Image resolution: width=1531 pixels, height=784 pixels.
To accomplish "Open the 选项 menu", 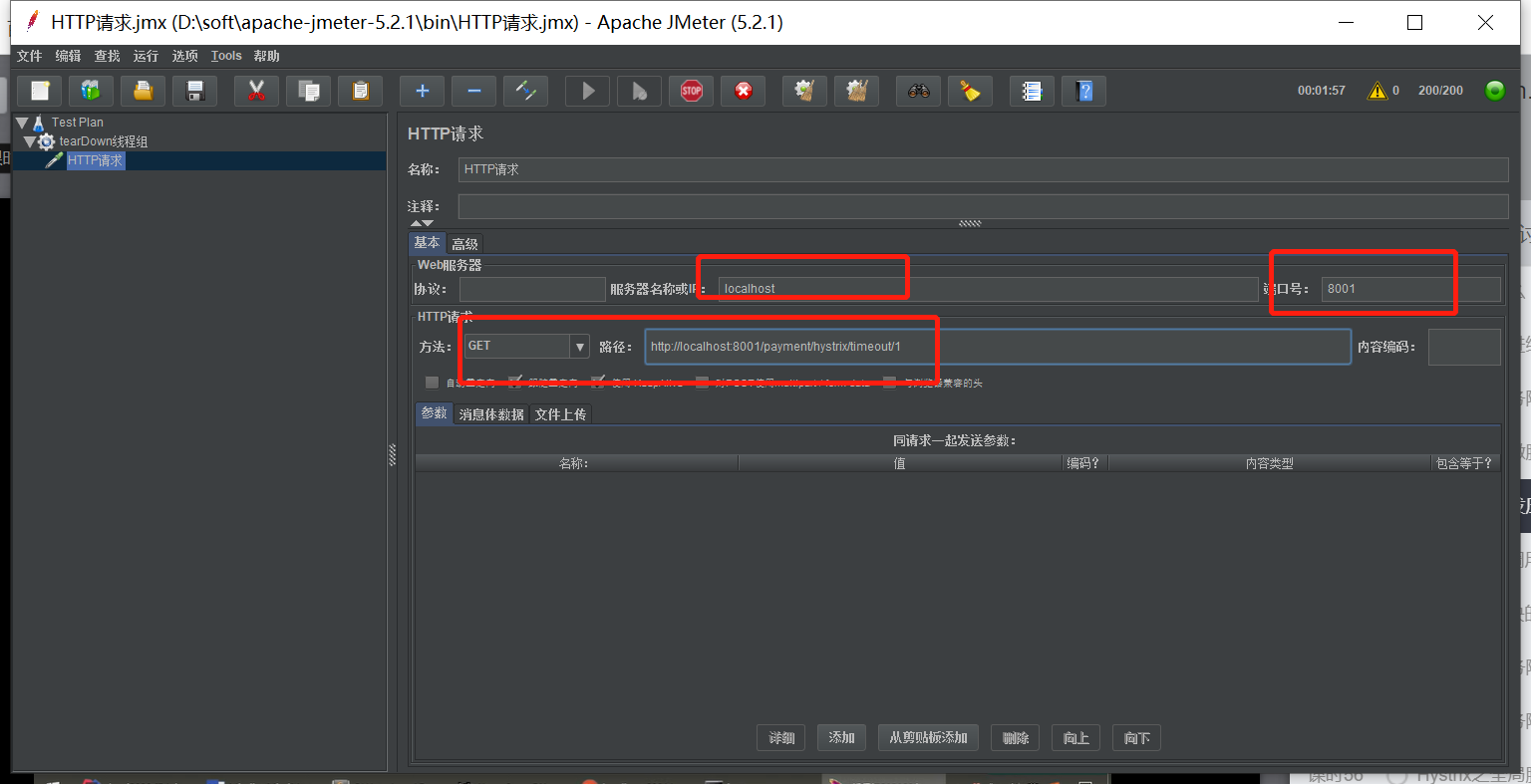I will [185, 56].
